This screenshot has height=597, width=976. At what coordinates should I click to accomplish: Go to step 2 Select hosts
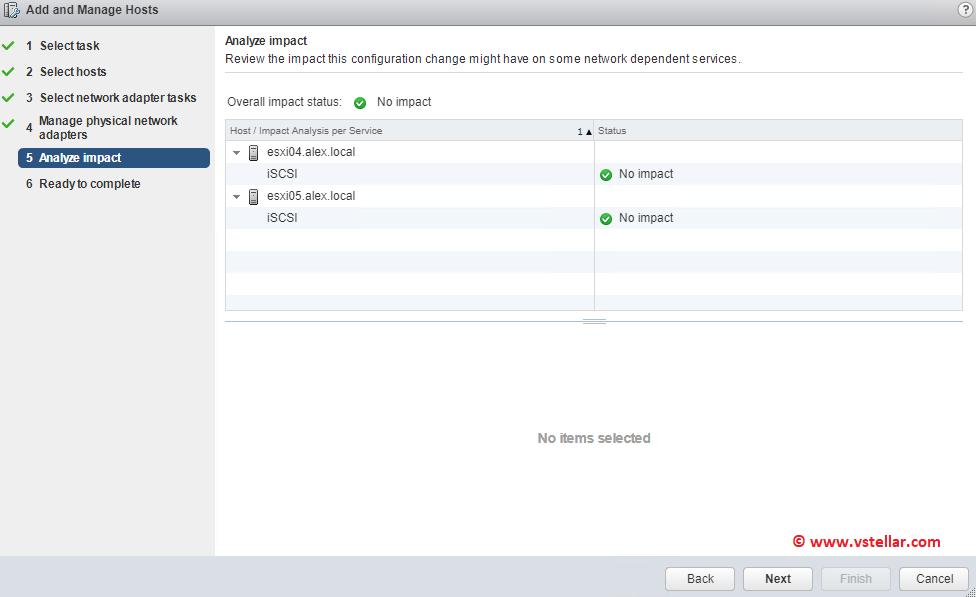point(72,72)
